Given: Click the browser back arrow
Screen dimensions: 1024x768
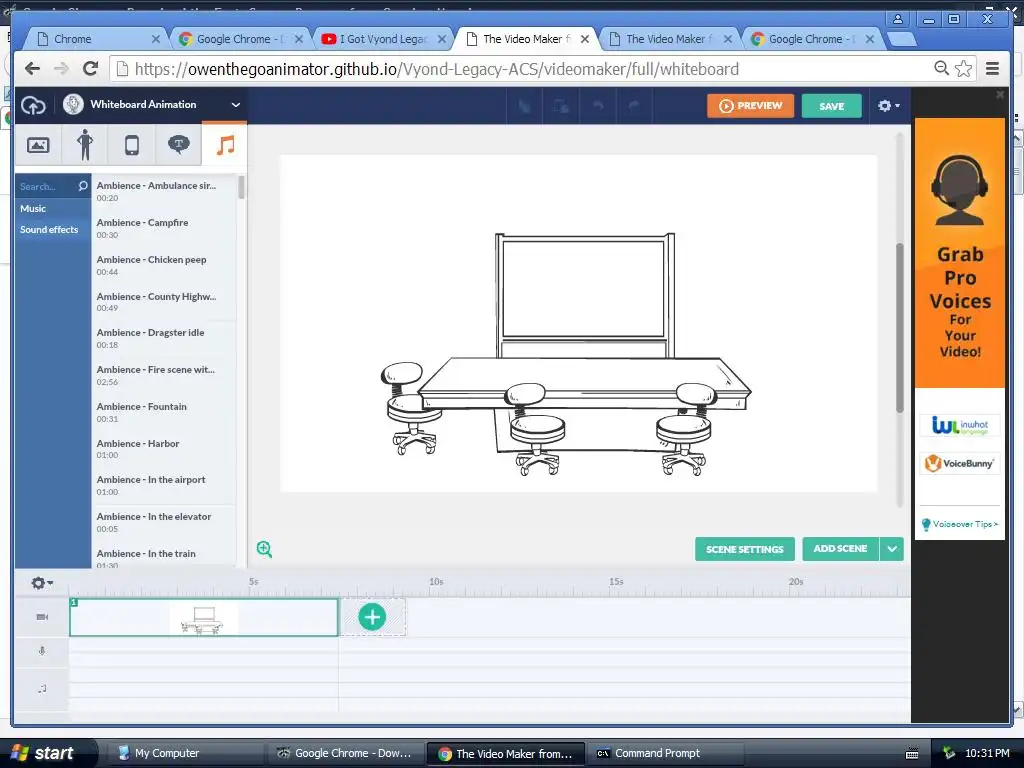Looking at the screenshot, I should tap(32, 69).
